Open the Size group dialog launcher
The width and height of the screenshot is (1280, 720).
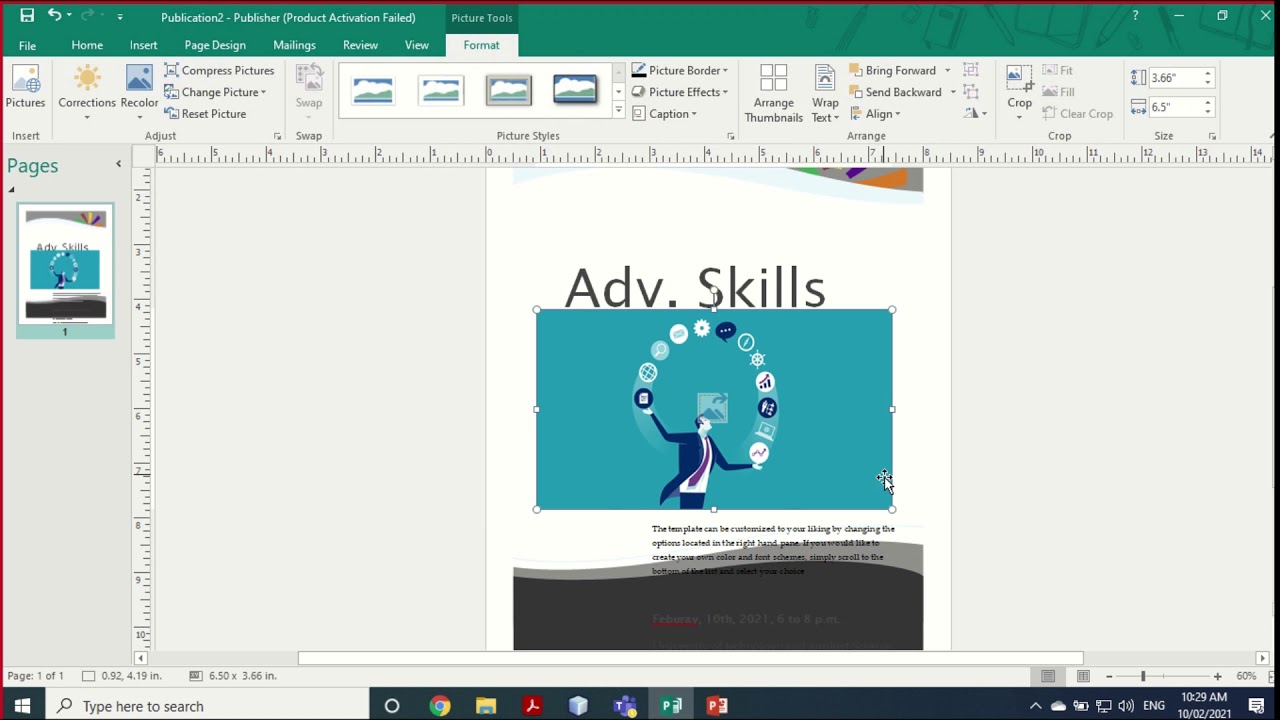click(x=1212, y=136)
